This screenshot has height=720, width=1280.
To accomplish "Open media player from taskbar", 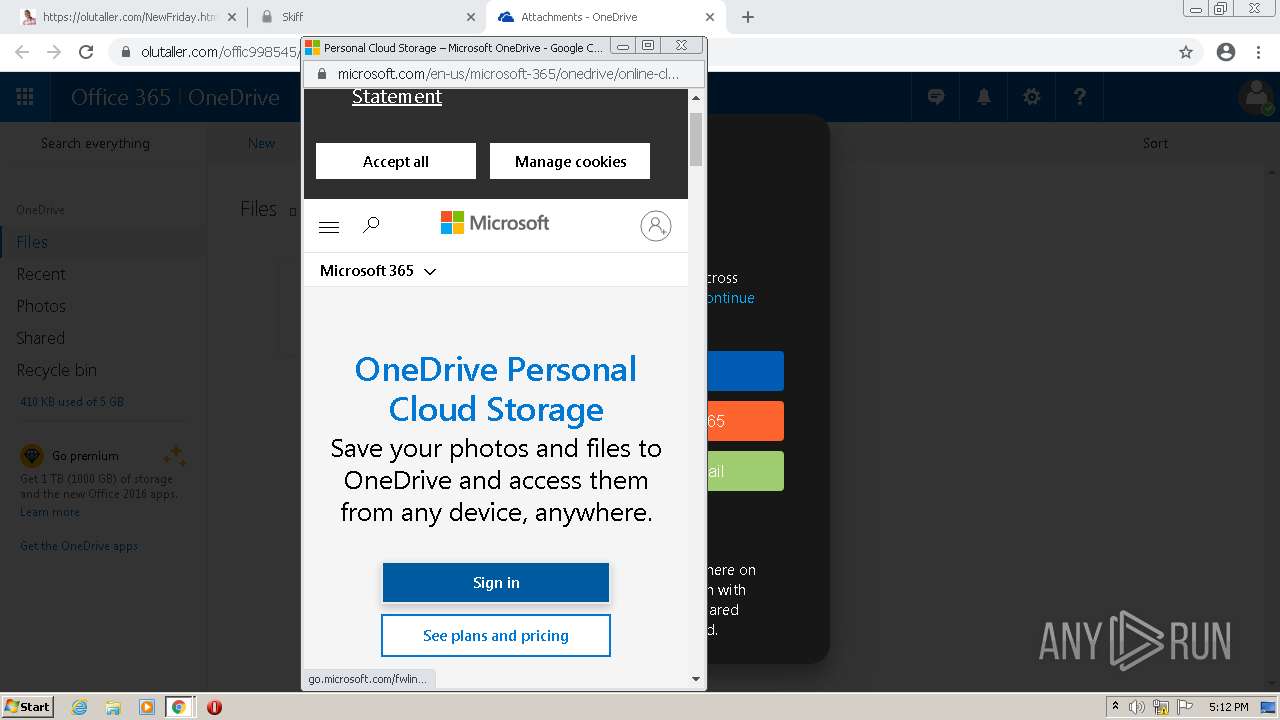I will [147, 707].
